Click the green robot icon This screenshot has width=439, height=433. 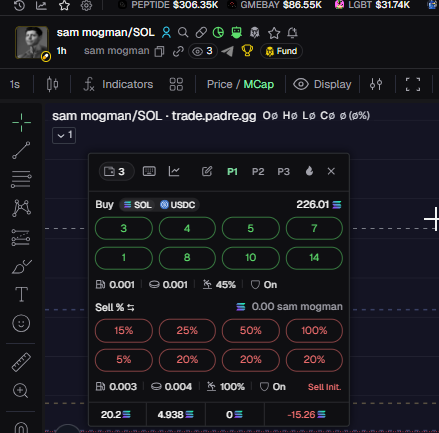tap(236, 32)
